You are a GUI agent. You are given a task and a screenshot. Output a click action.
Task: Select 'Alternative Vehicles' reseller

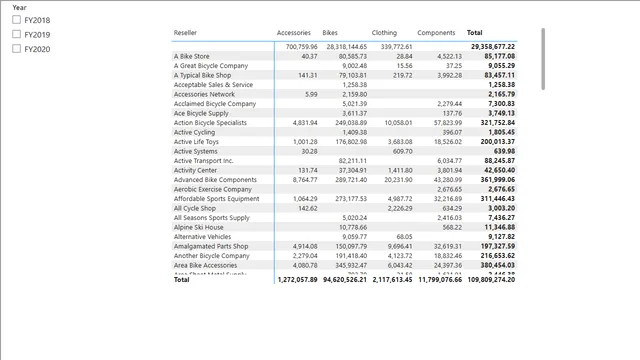coord(202,237)
